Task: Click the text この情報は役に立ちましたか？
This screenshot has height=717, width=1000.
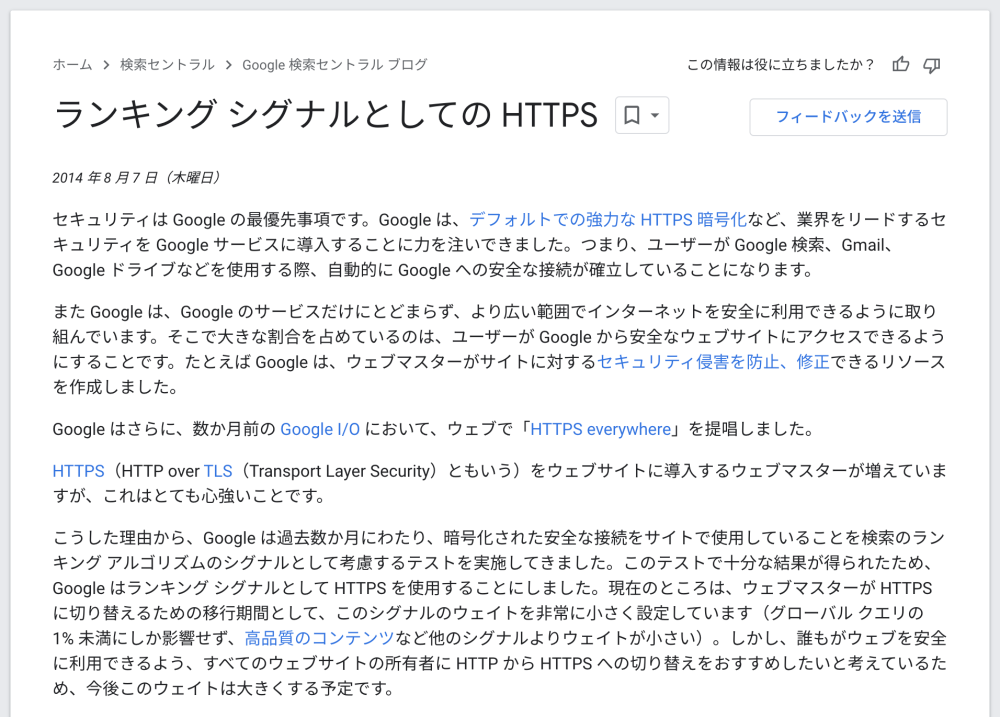Action: 781,64
